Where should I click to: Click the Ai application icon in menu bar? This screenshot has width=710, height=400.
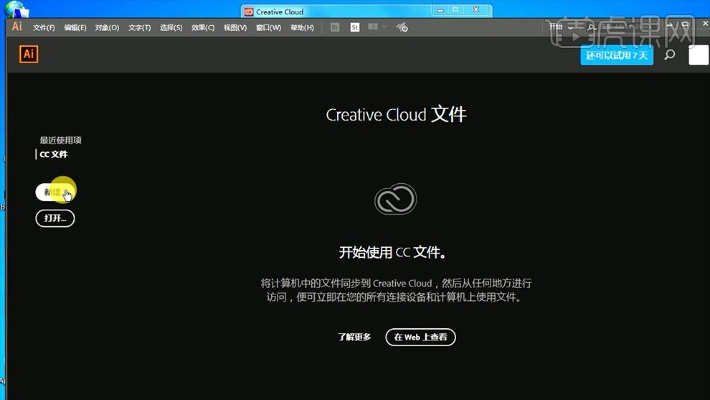[17, 27]
